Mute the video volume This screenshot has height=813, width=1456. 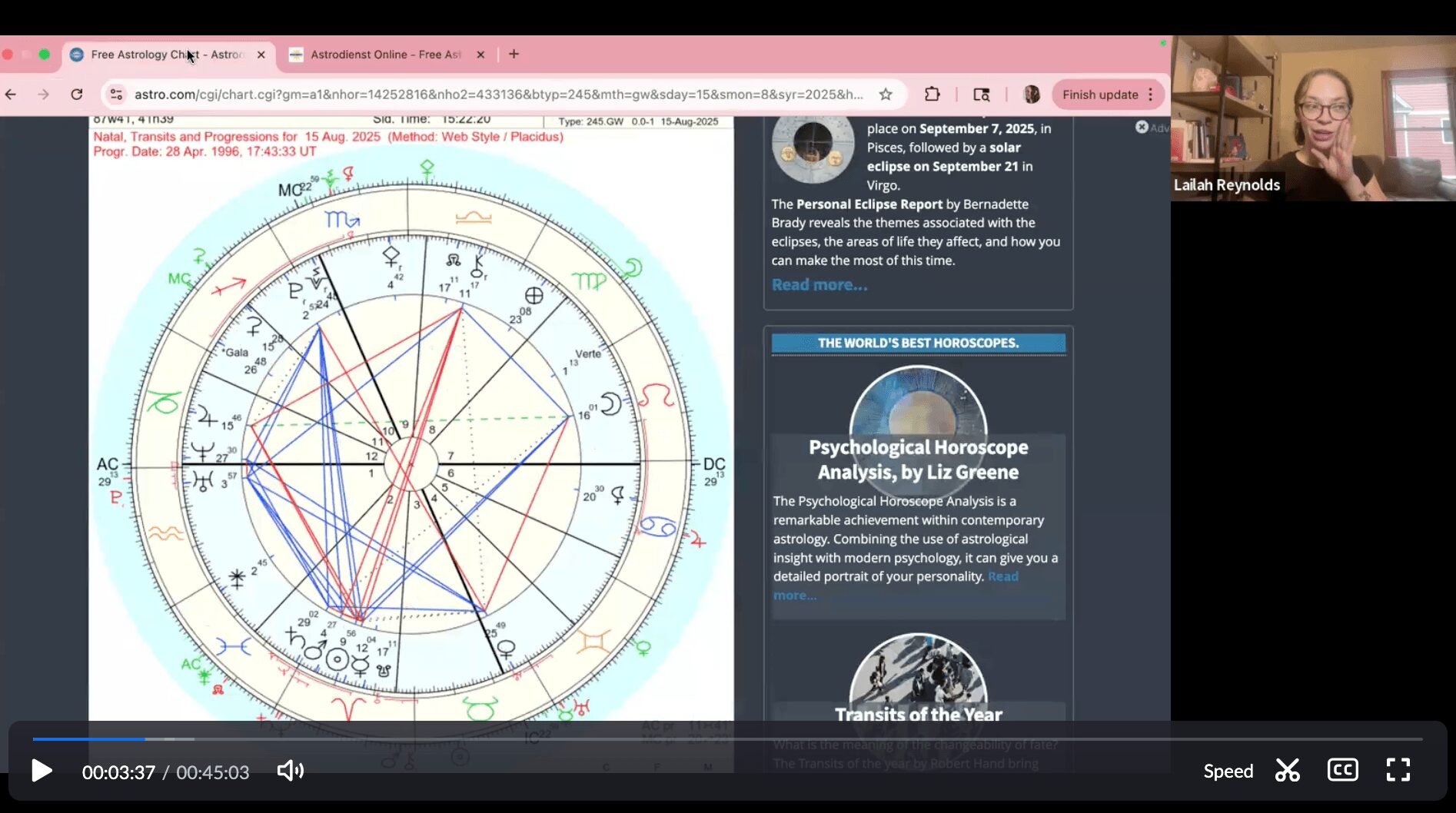[291, 771]
